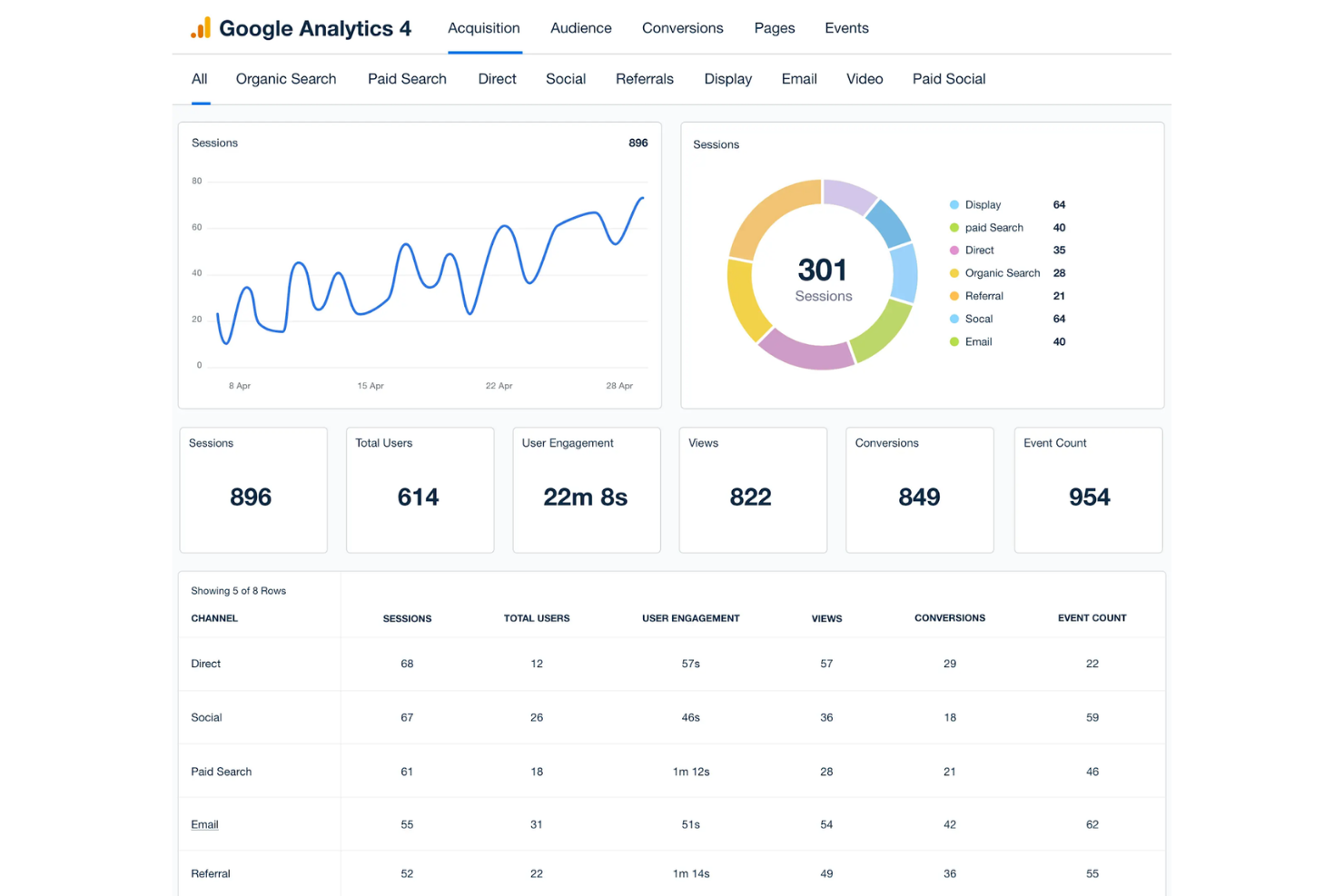The height and width of the screenshot is (896, 1344).
Task: Open the Conversions tab
Action: coord(683,28)
